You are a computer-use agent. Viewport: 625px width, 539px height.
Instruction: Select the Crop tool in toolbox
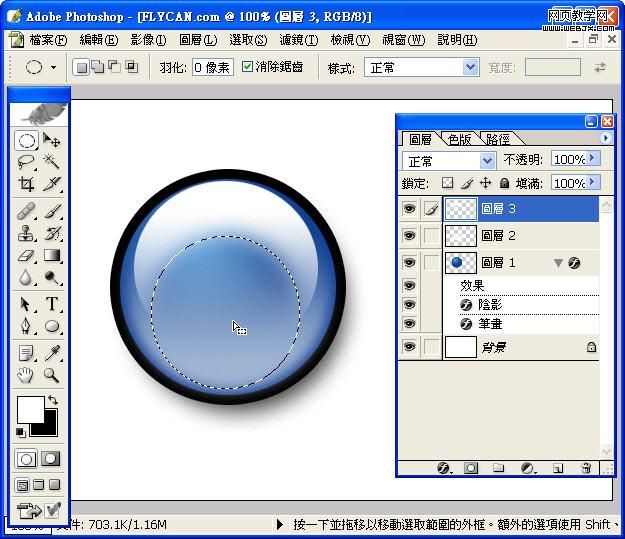tap(27, 184)
